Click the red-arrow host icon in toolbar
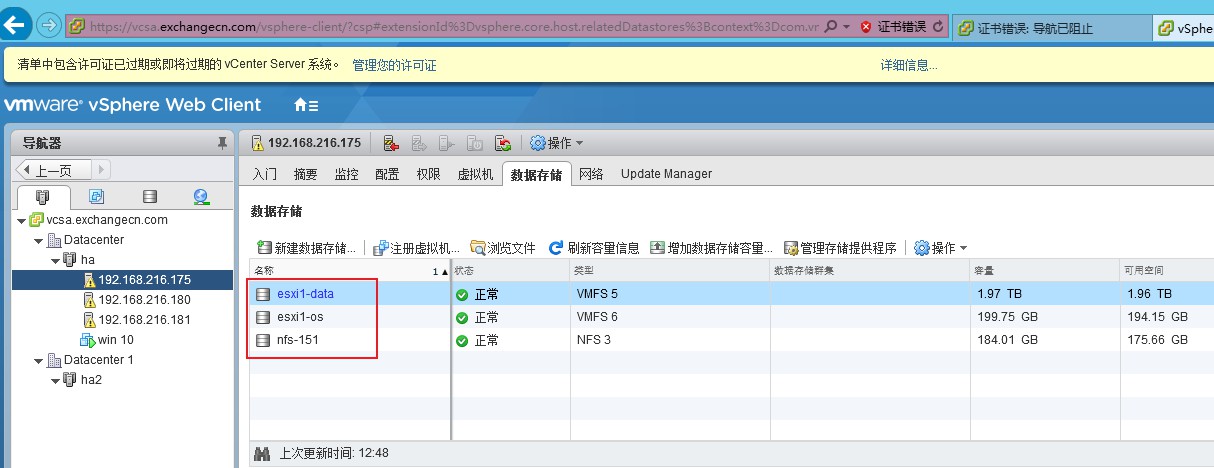 click(392, 143)
